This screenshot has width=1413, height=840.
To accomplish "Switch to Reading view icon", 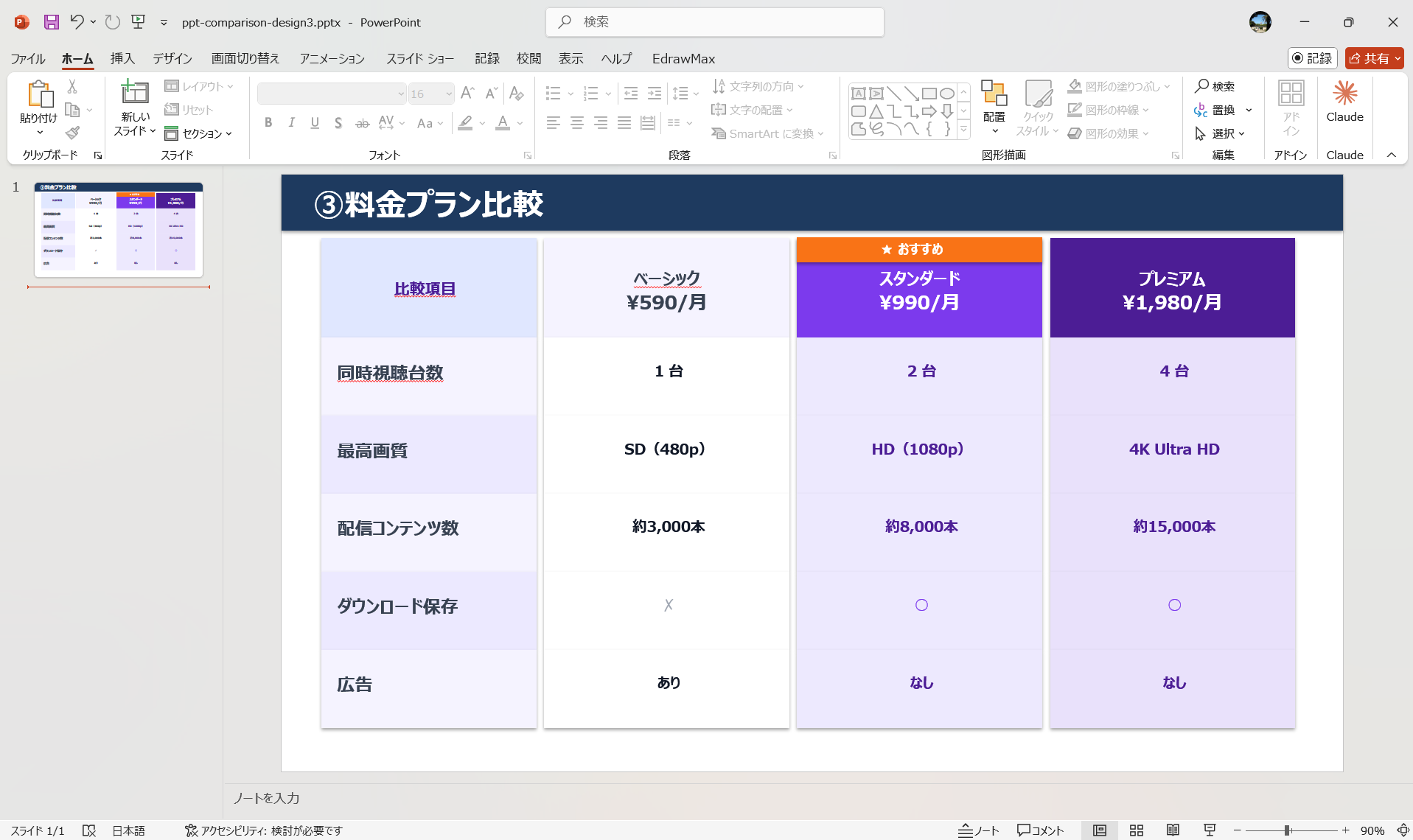I will [1173, 830].
